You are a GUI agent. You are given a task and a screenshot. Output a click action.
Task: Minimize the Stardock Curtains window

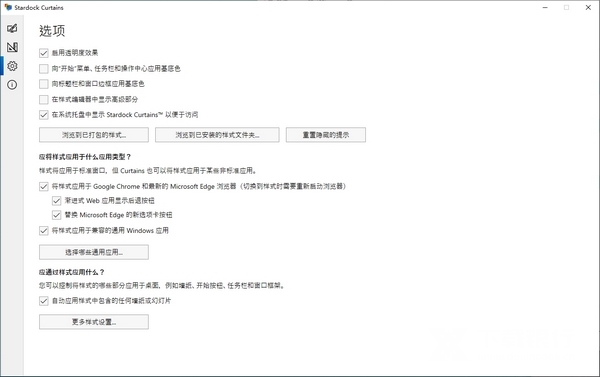click(545, 7)
